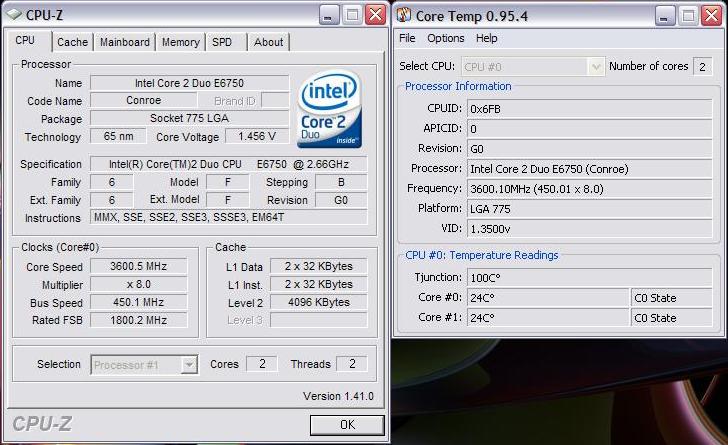Click the Intel Core 2 Duo logo
Viewport: 728px width, 445px height.
[329, 109]
